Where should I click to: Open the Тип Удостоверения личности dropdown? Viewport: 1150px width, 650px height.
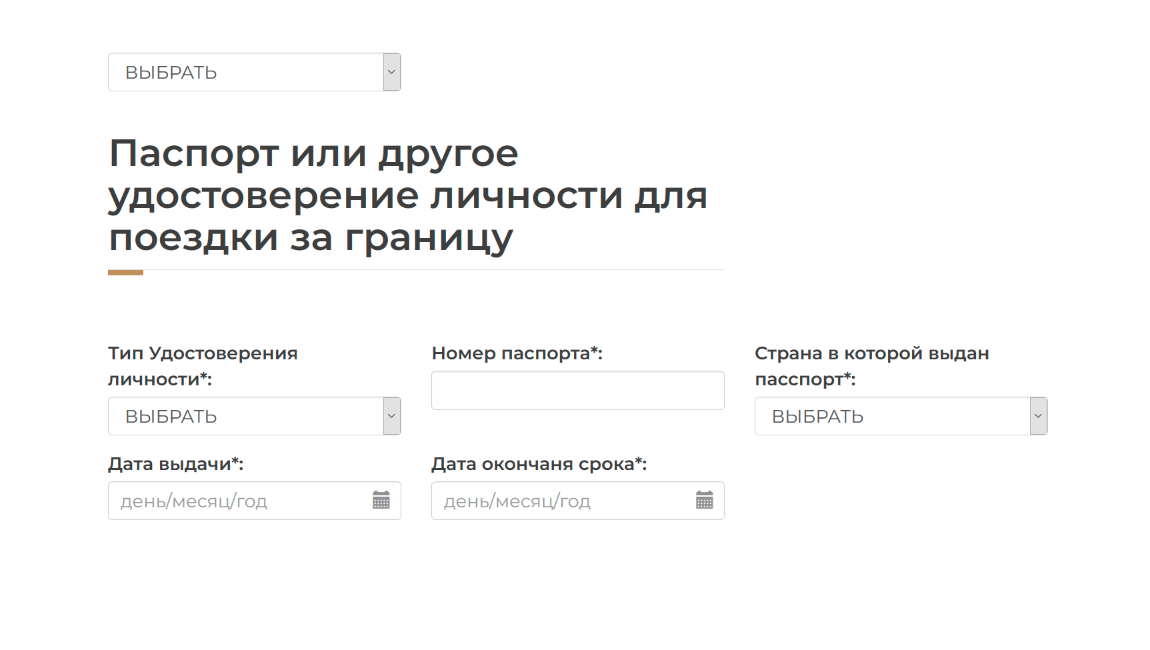coord(254,416)
